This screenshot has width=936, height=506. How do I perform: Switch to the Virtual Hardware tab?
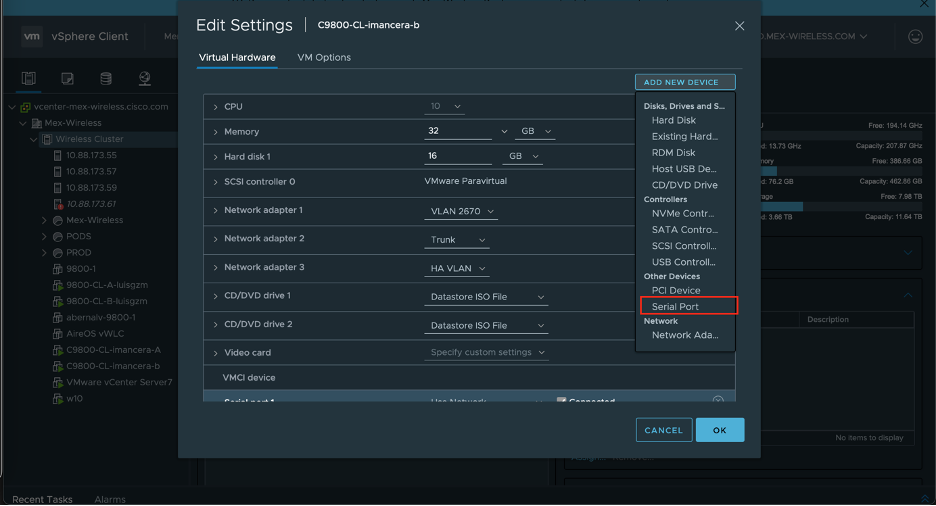click(x=237, y=57)
